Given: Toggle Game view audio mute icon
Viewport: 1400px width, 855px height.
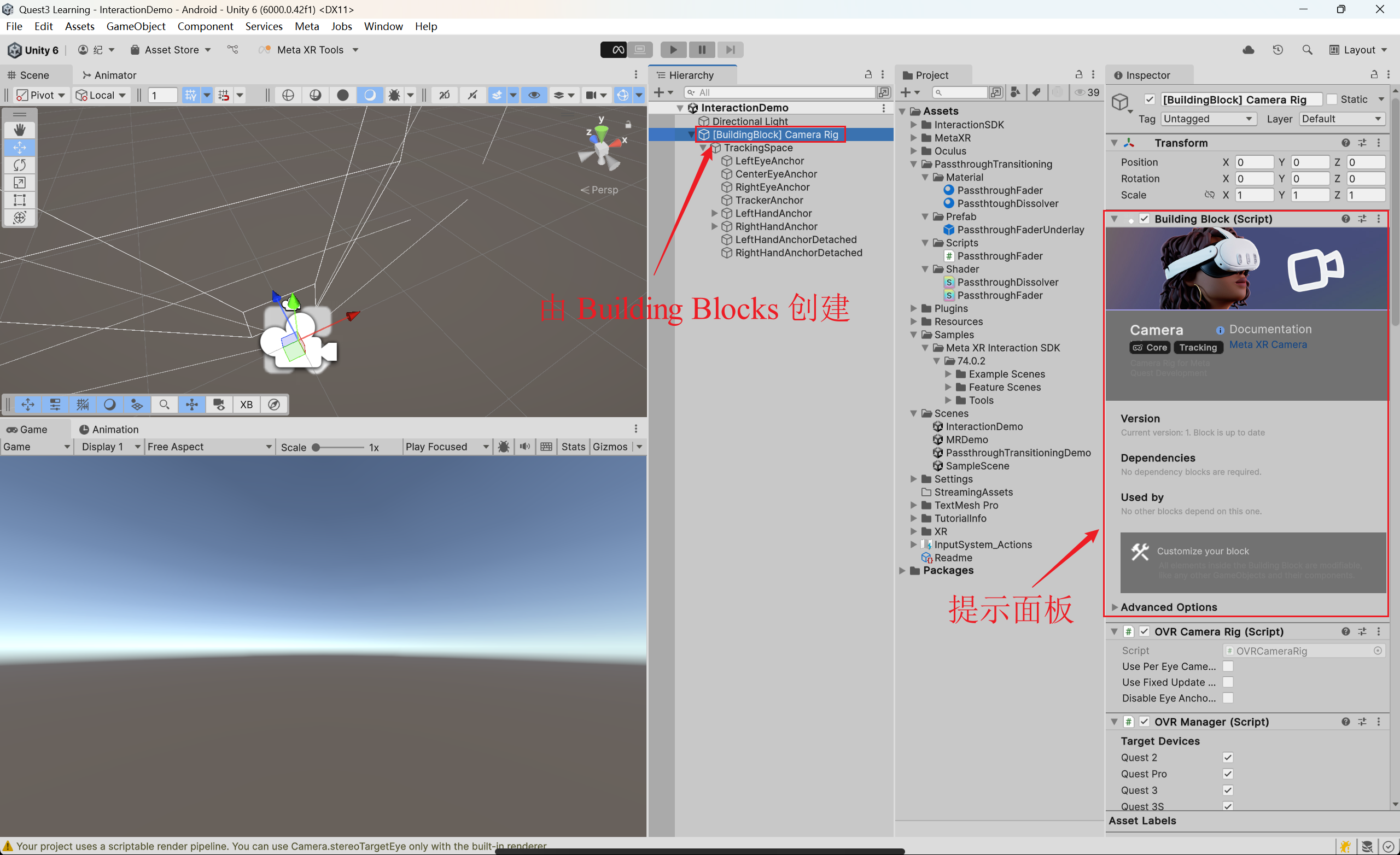Looking at the screenshot, I should click(525, 447).
